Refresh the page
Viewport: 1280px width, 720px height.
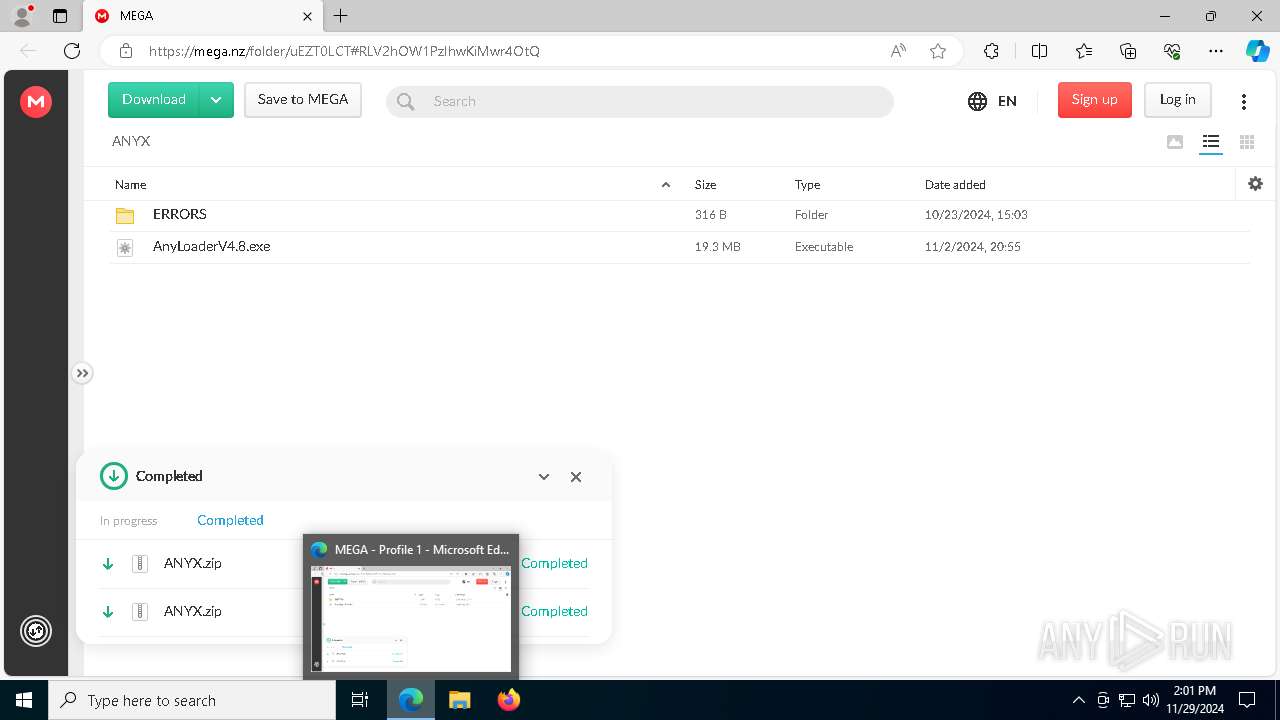pos(72,51)
